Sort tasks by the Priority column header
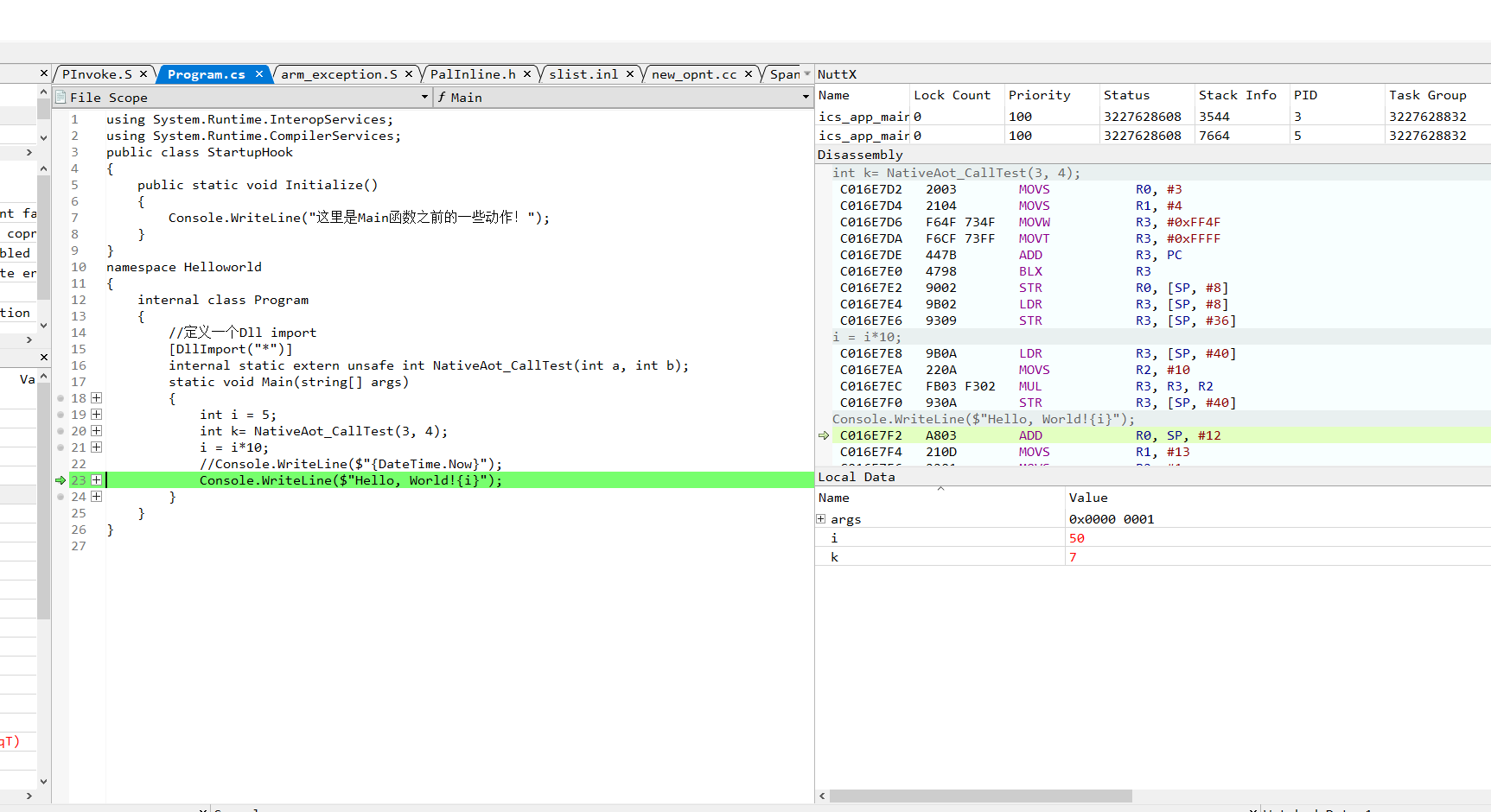 [1039, 95]
